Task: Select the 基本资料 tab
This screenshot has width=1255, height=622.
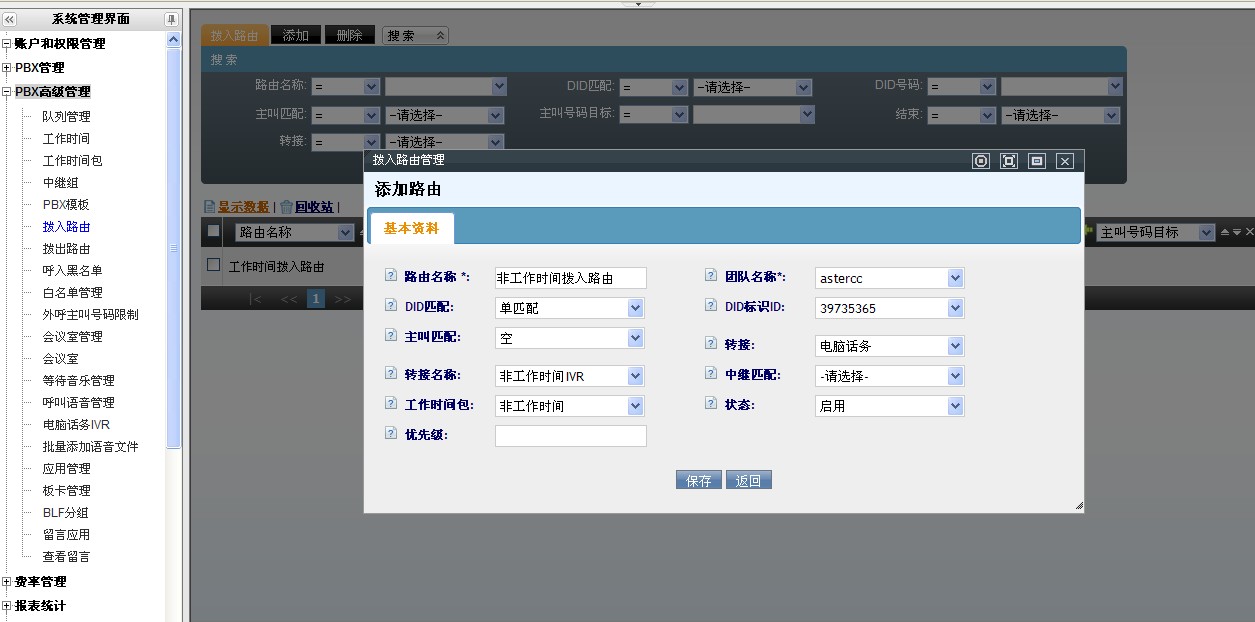Action: point(411,228)
